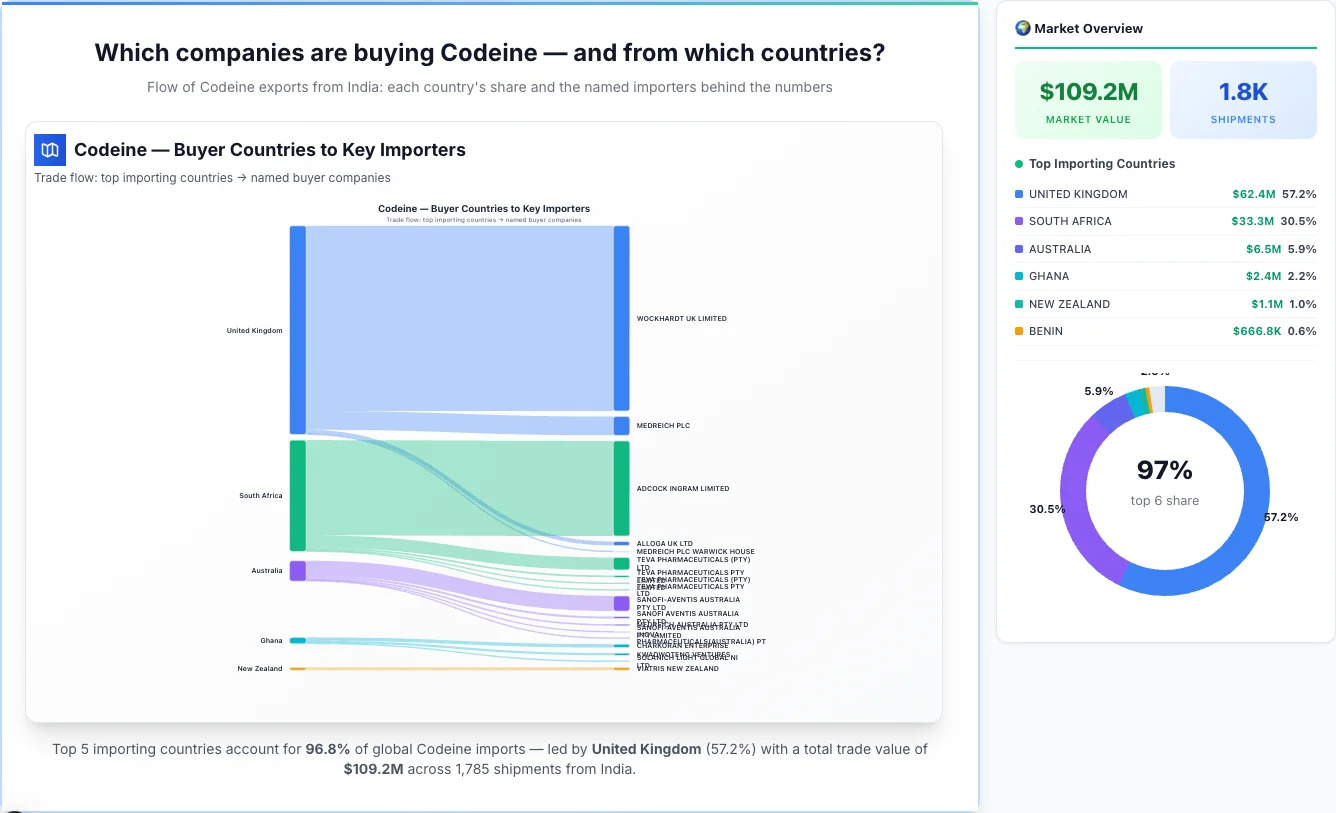
Task: Click the 97% label inside the donut chart
Action: coord(1165,469)
